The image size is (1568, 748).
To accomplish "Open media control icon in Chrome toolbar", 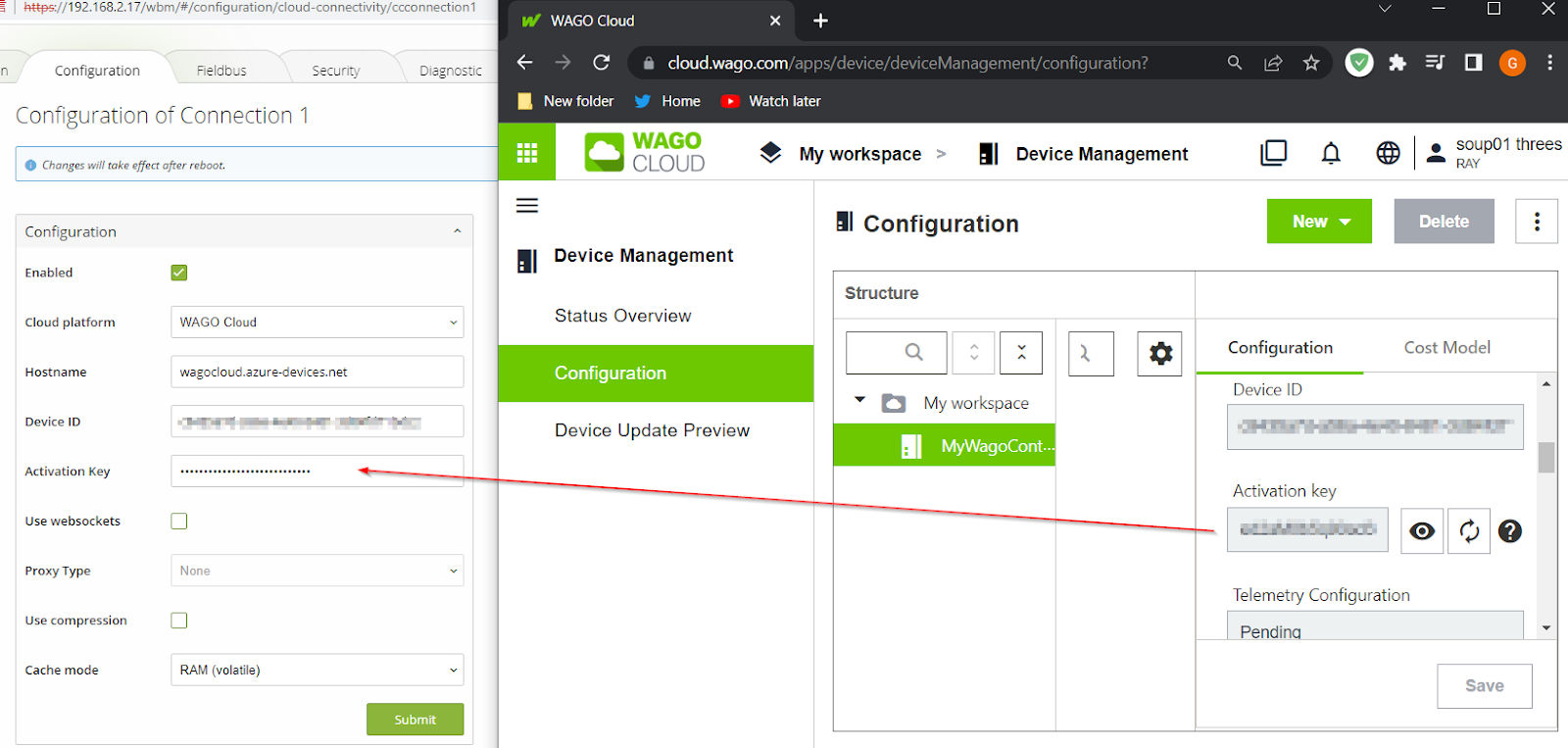I will [1435, 63].
